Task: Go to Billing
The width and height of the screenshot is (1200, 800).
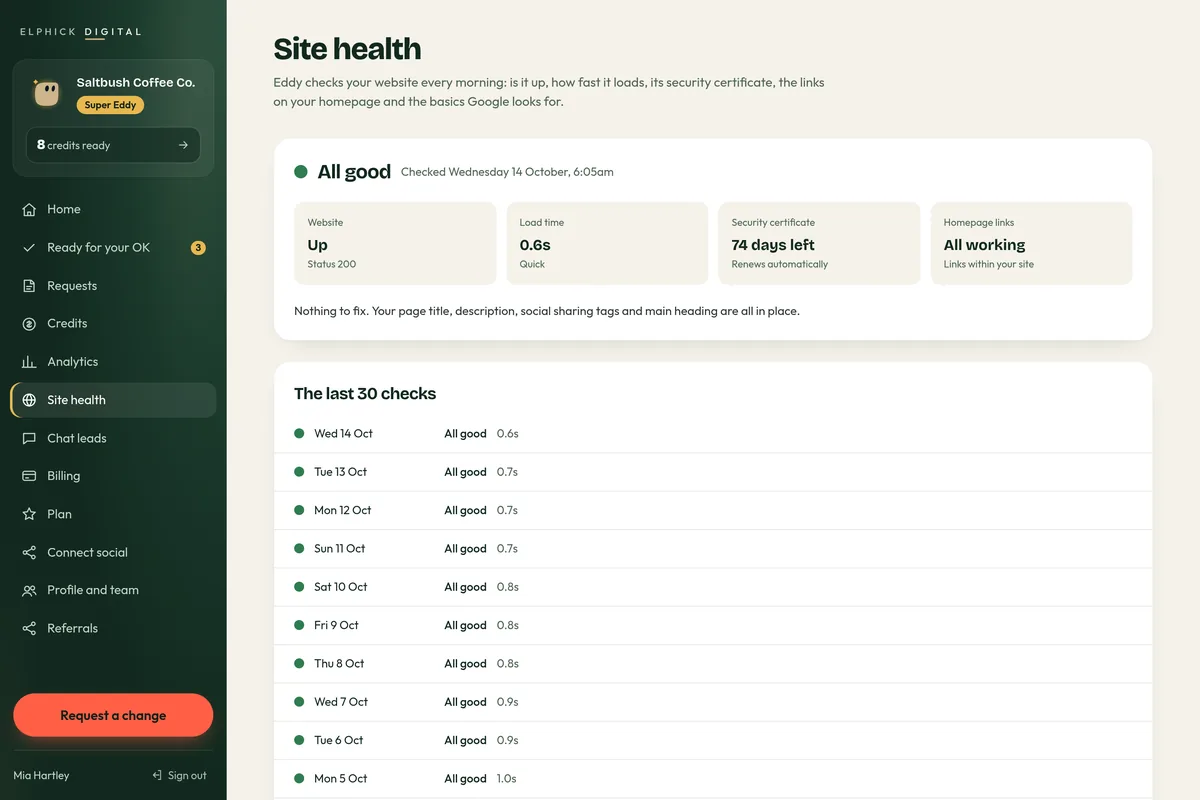Action: [x=113, y=476]
